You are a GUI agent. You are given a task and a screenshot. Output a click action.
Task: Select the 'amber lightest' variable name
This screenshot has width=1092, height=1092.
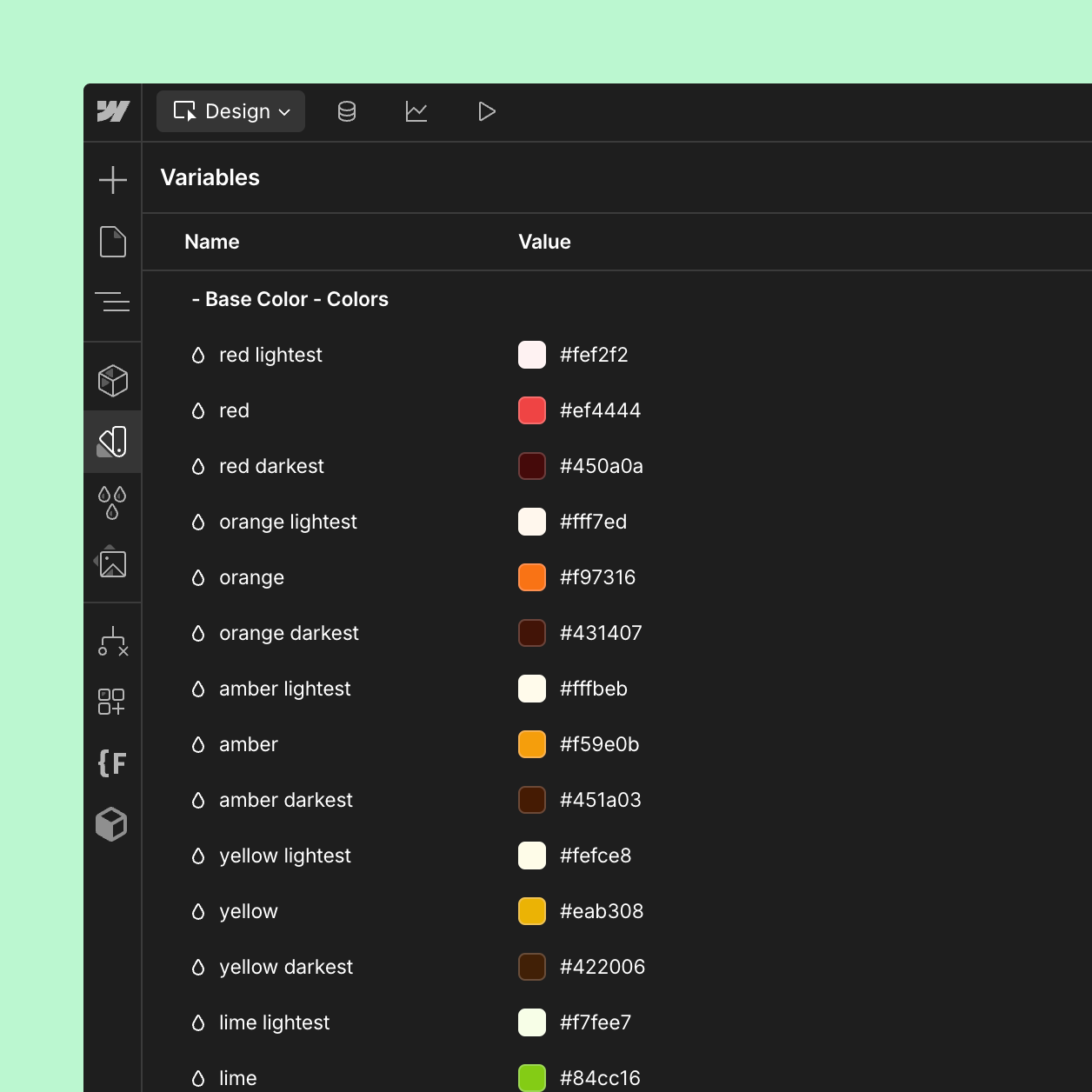(284, 689)
